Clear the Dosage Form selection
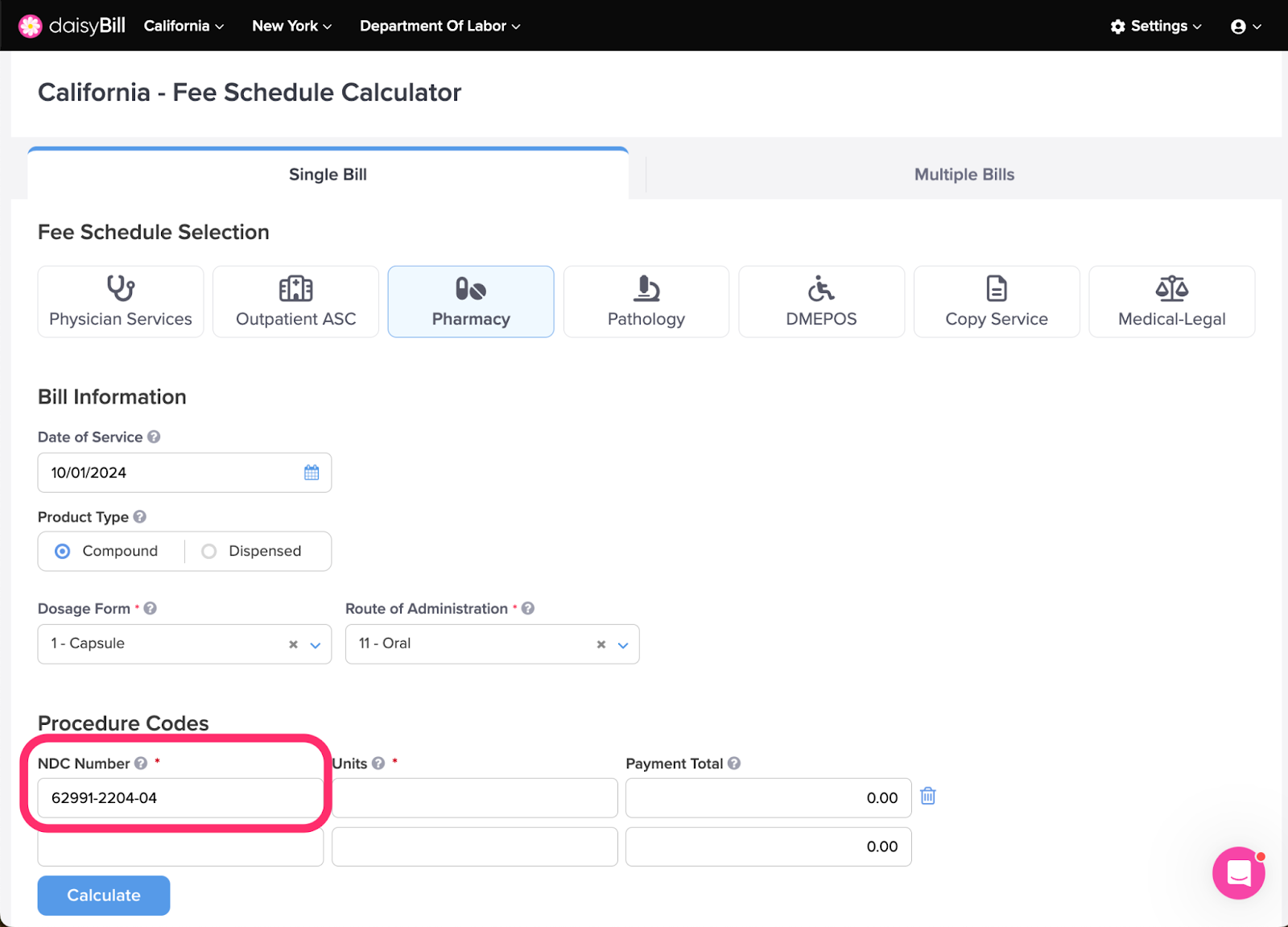1288x927 pixels. coord(293,644)
